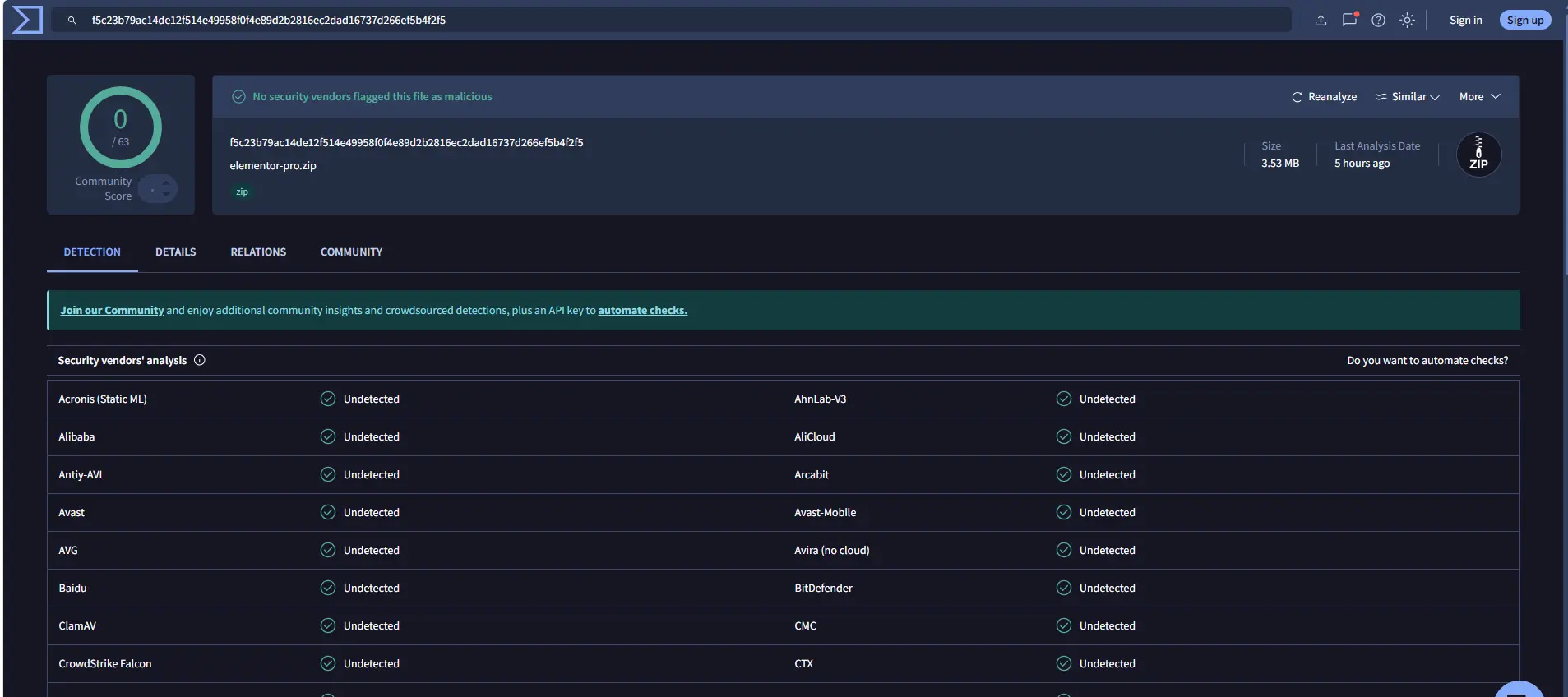Click the ZIP file type icon
This screenshot has height=697, width=1568.
(x=1478, y=155)
